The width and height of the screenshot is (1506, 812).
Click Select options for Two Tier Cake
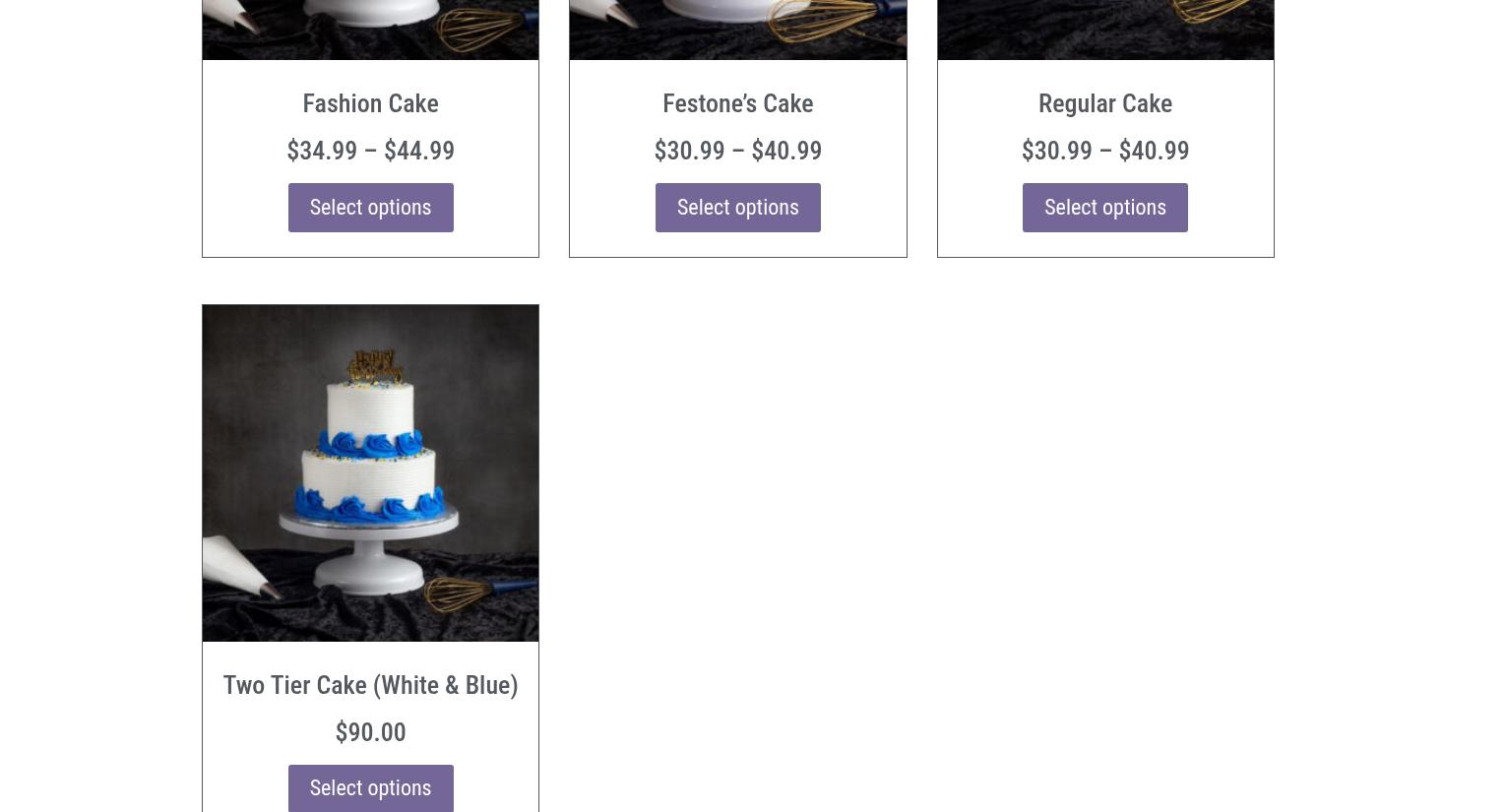click(x=370, y=787)
